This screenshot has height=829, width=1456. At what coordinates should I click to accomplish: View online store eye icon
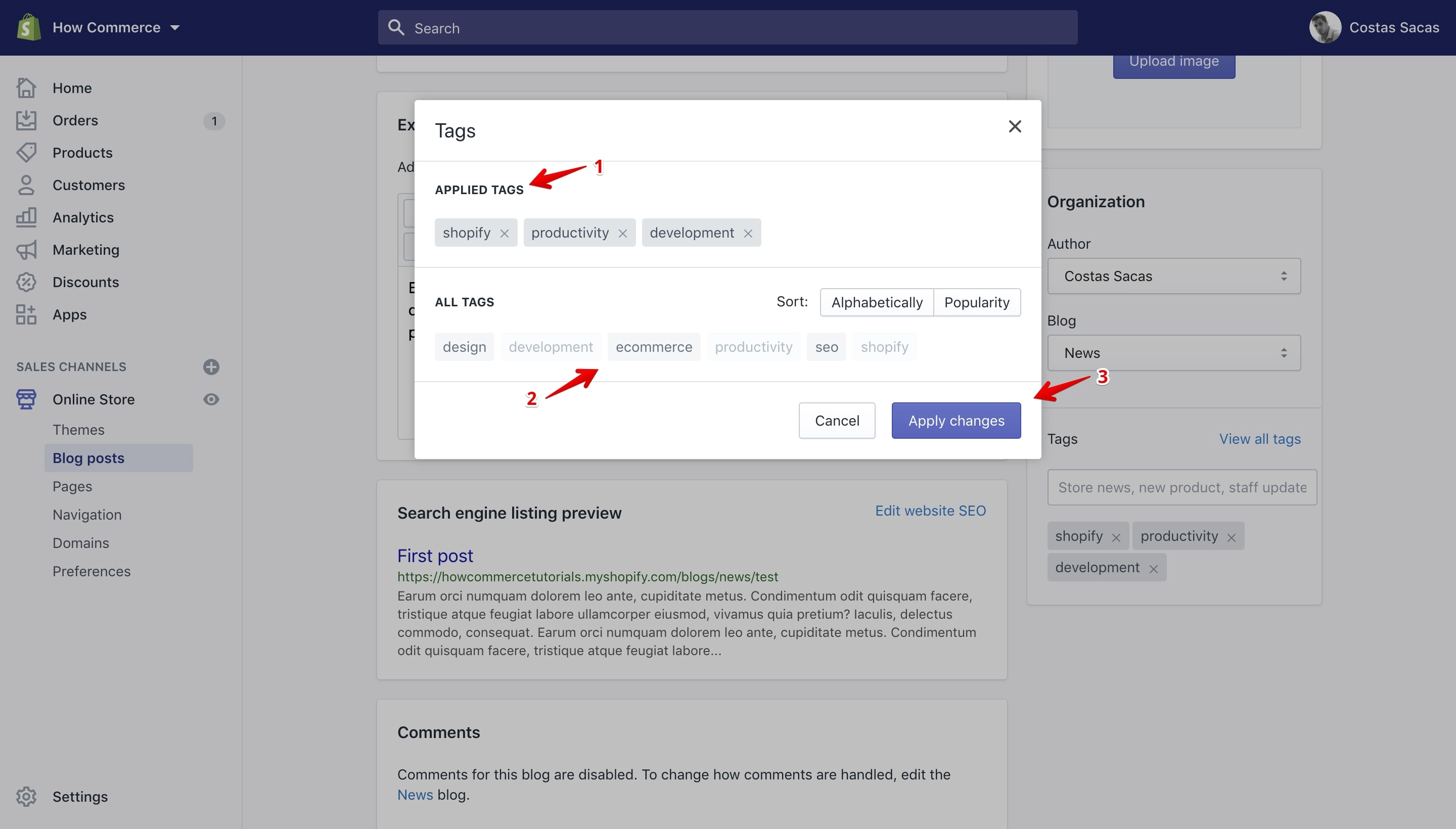click(211, 399)
